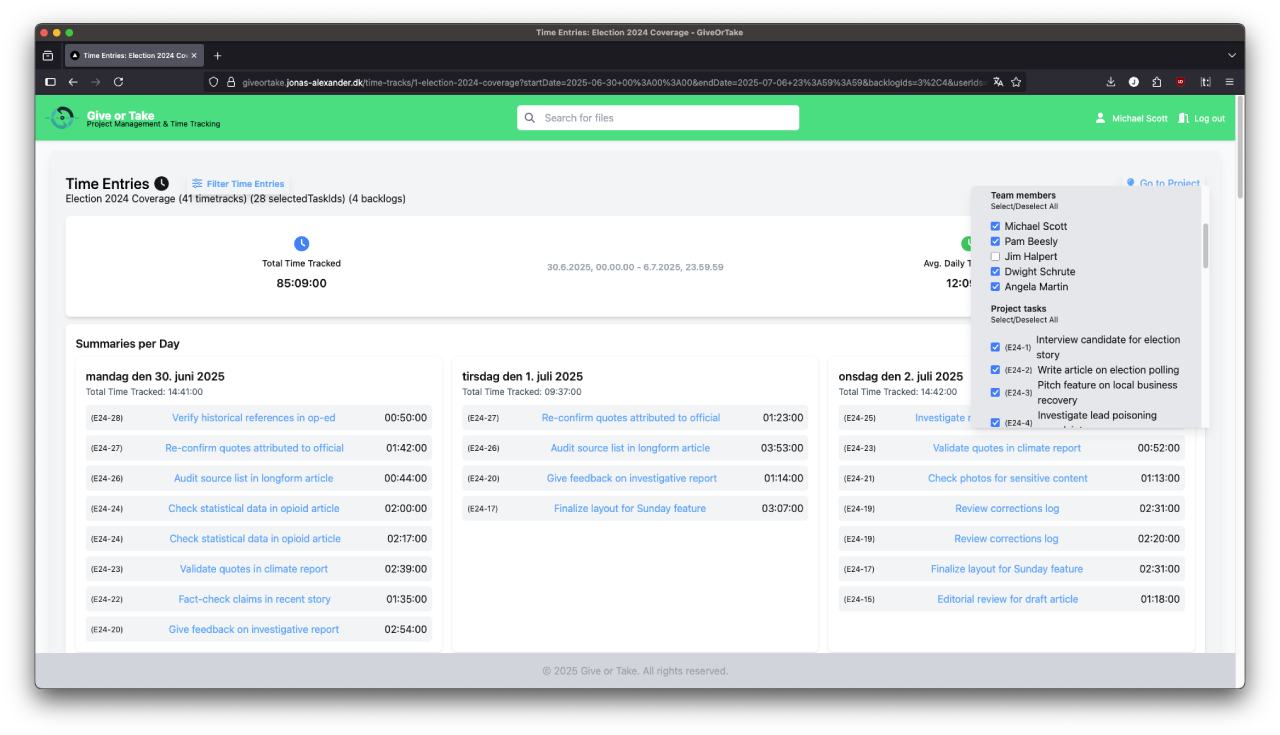
Task: Uncheck the Pam Beesly checkbox
Action: pos(995,242)
